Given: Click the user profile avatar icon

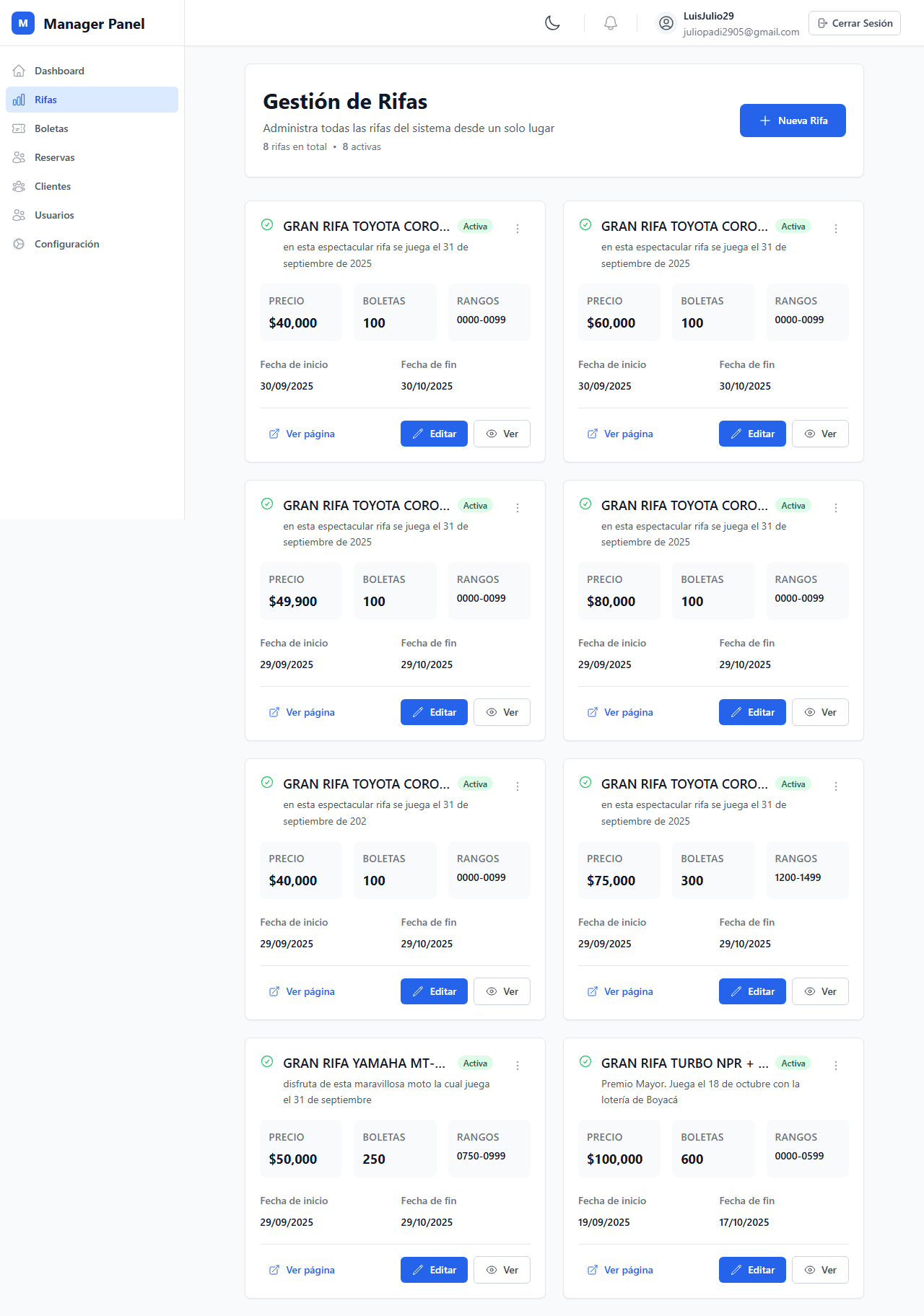Looking at the screenshot, I should point(666,23).
